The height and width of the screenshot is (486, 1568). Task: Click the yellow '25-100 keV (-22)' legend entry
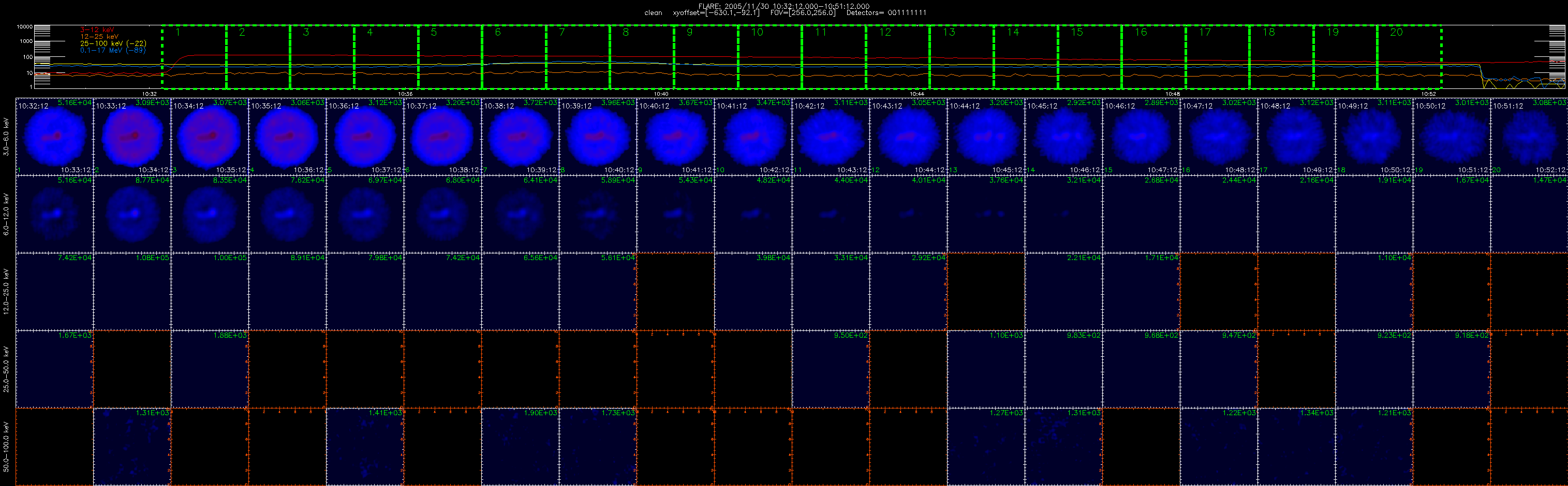point(113,43)
